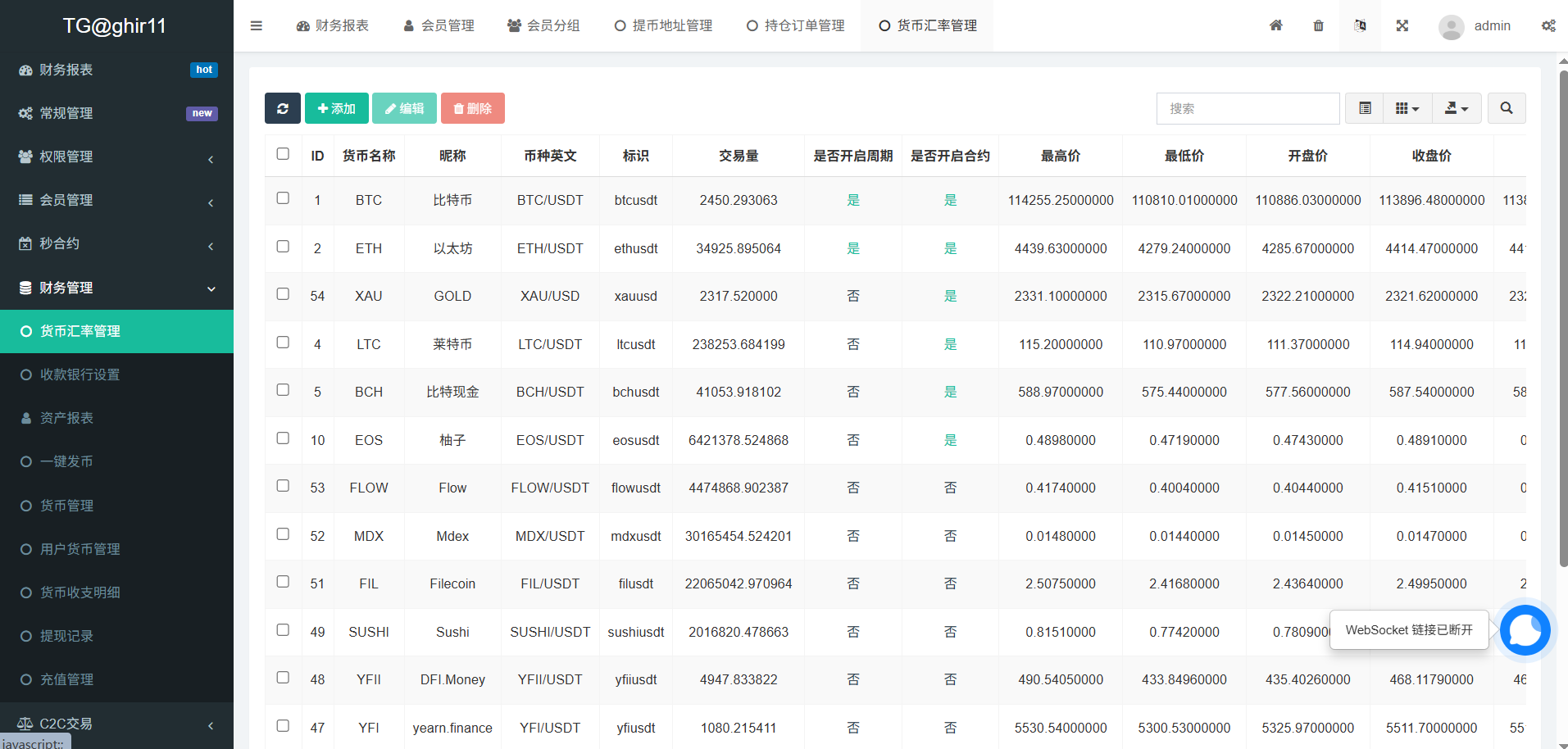Click into the 搜索 search field
1568x749 pixels.
point(1247,108)
